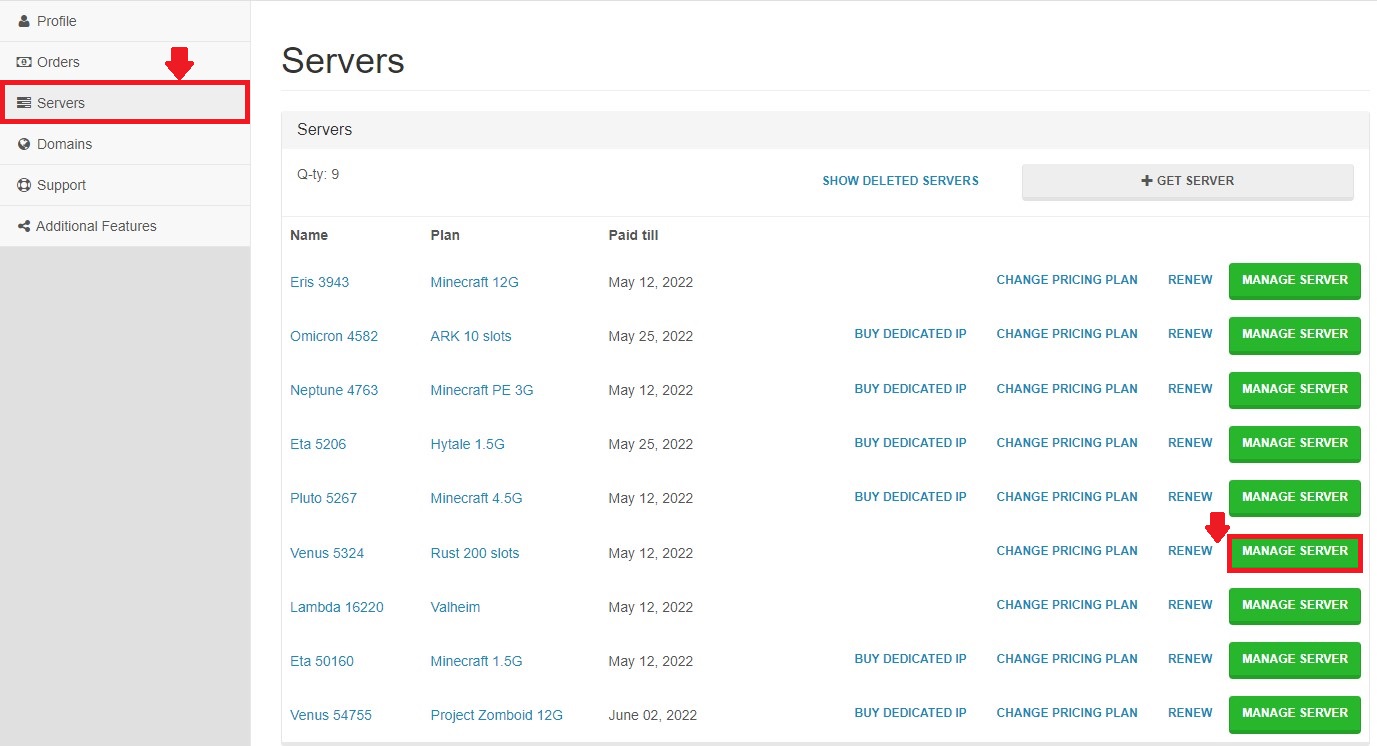This screenshot has width=1377, height=746.
Task: Open the Eris 3943 server details
Action: pyautogui.click(x=319, y=281)
